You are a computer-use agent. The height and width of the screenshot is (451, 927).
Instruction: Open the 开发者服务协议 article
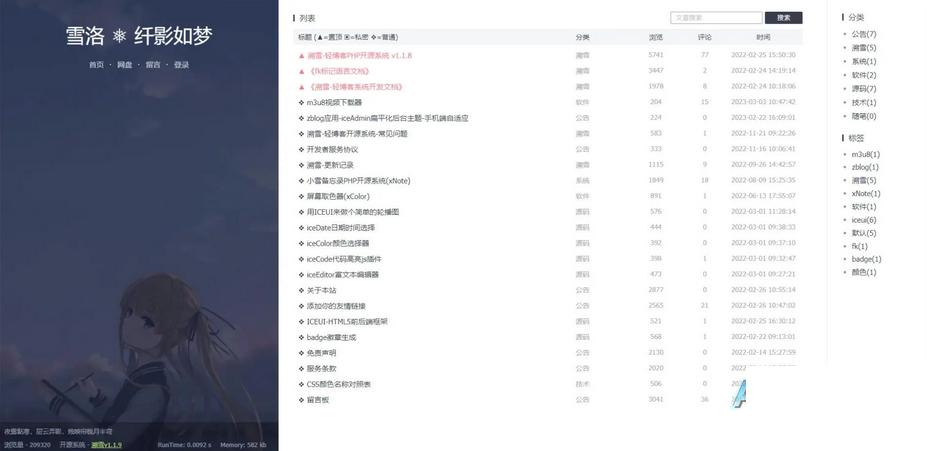point(332,150)
